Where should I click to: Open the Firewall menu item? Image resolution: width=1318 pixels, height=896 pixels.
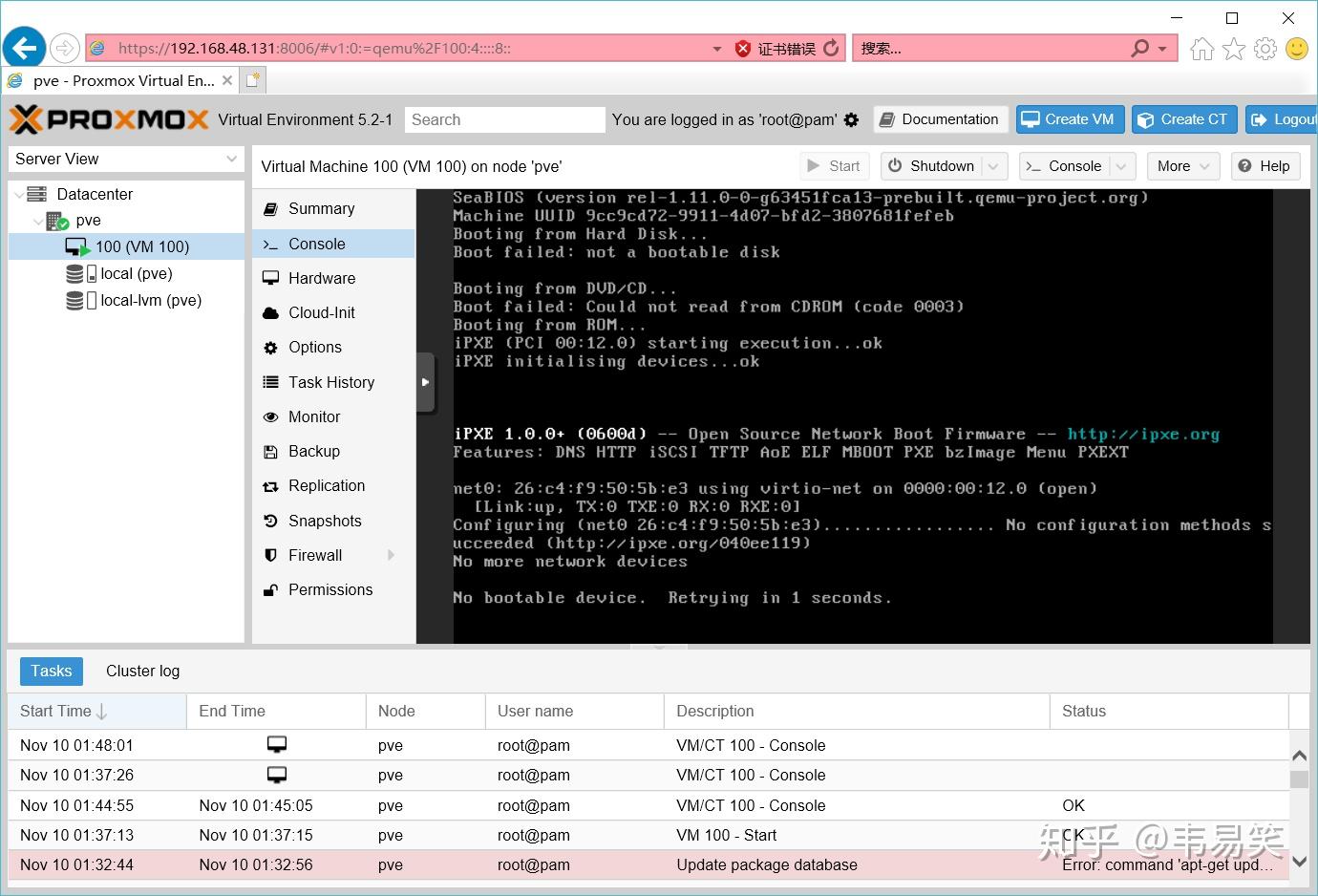click(333, 555)
